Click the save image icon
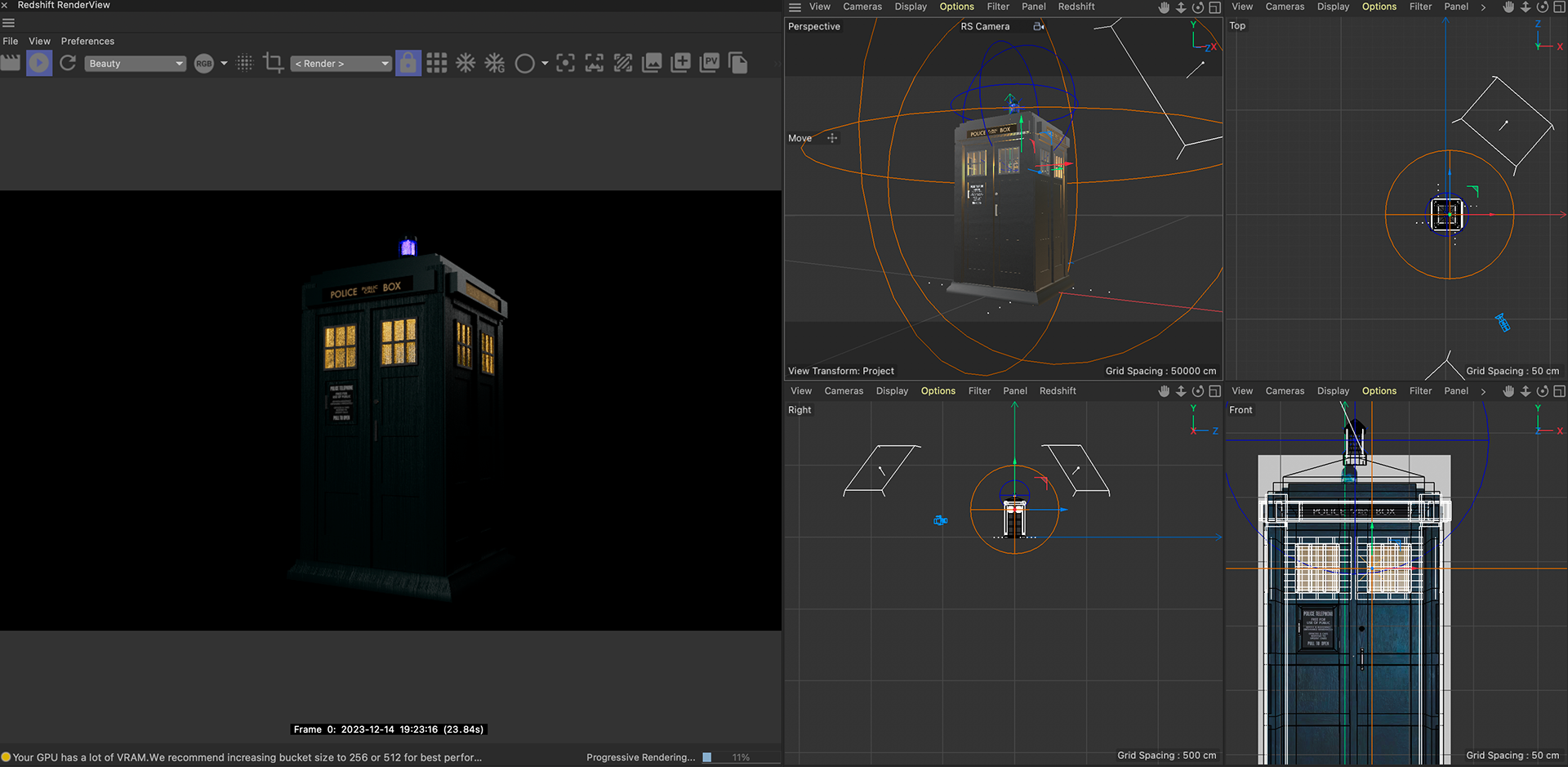The height and width of the screenshot is (767, 1568). coord(652,63)
